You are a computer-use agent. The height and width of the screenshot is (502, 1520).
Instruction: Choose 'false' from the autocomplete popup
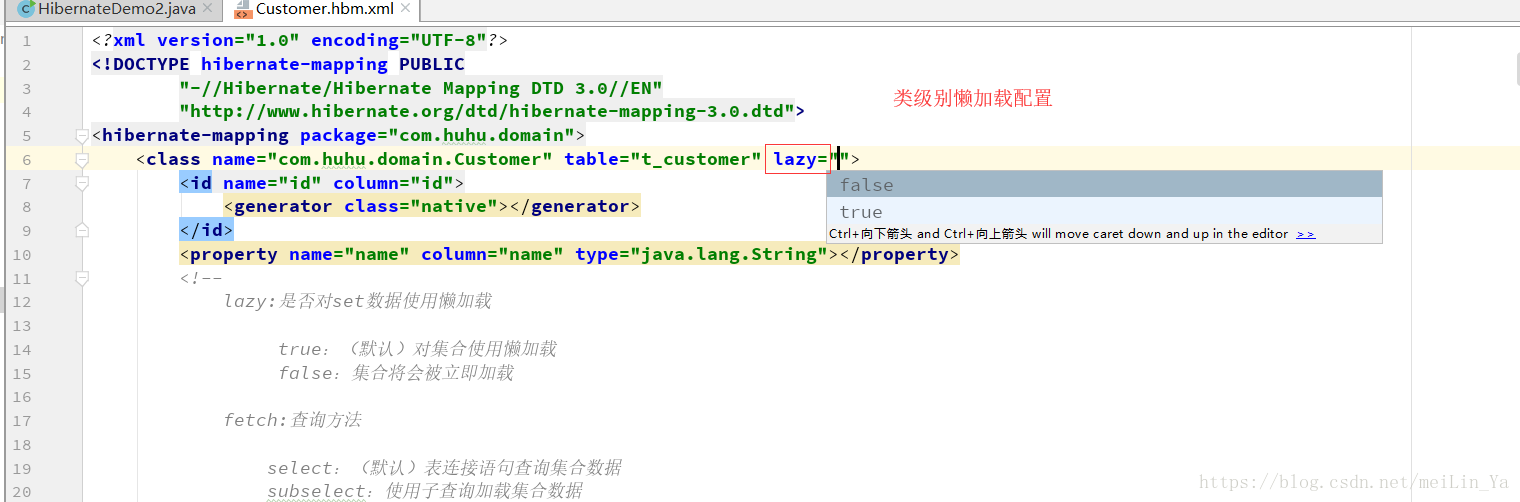click(1104, 184)
